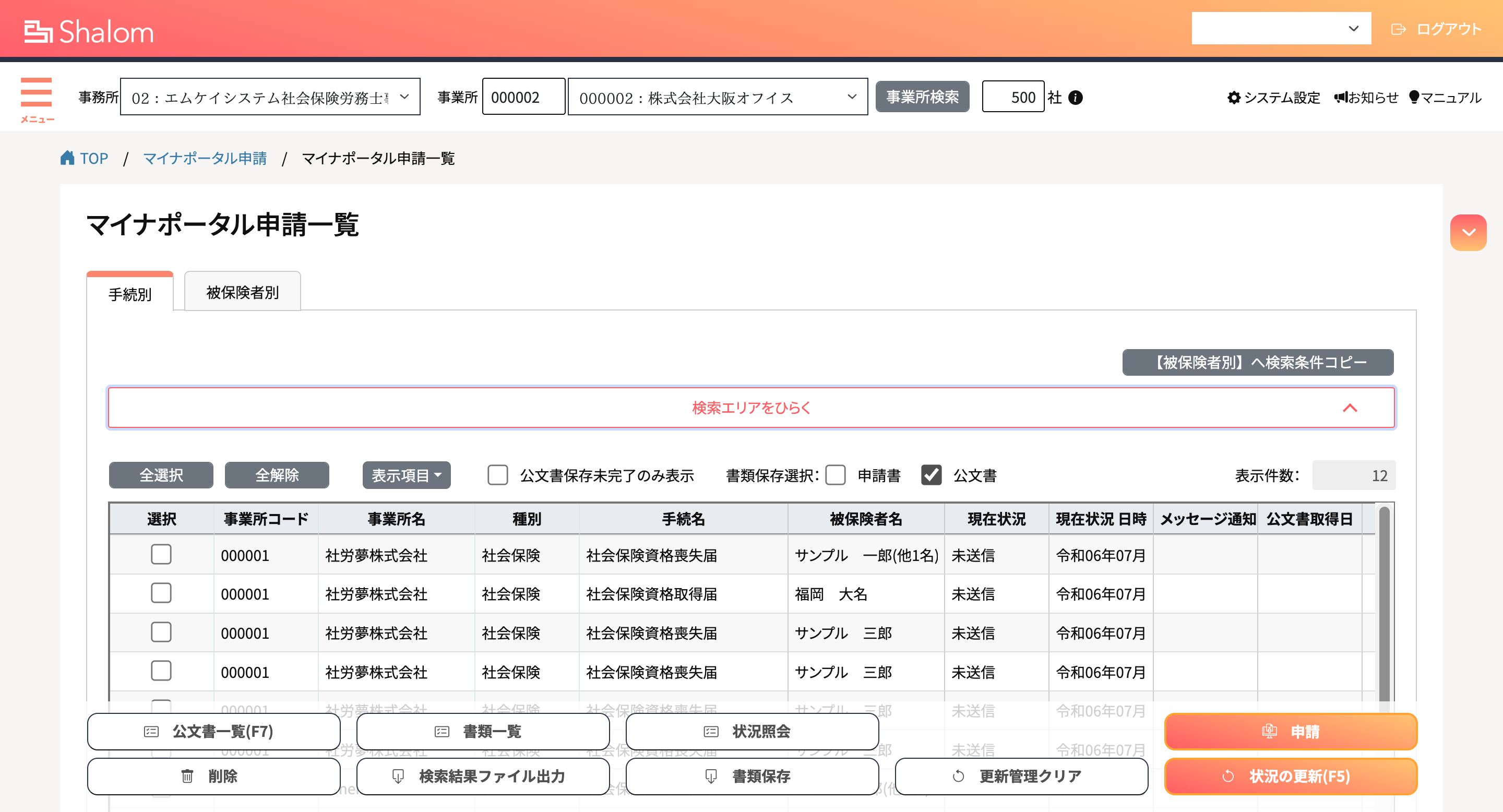
Task: Click the monitor icon on 申請 button
Action: pos(1269,732)
